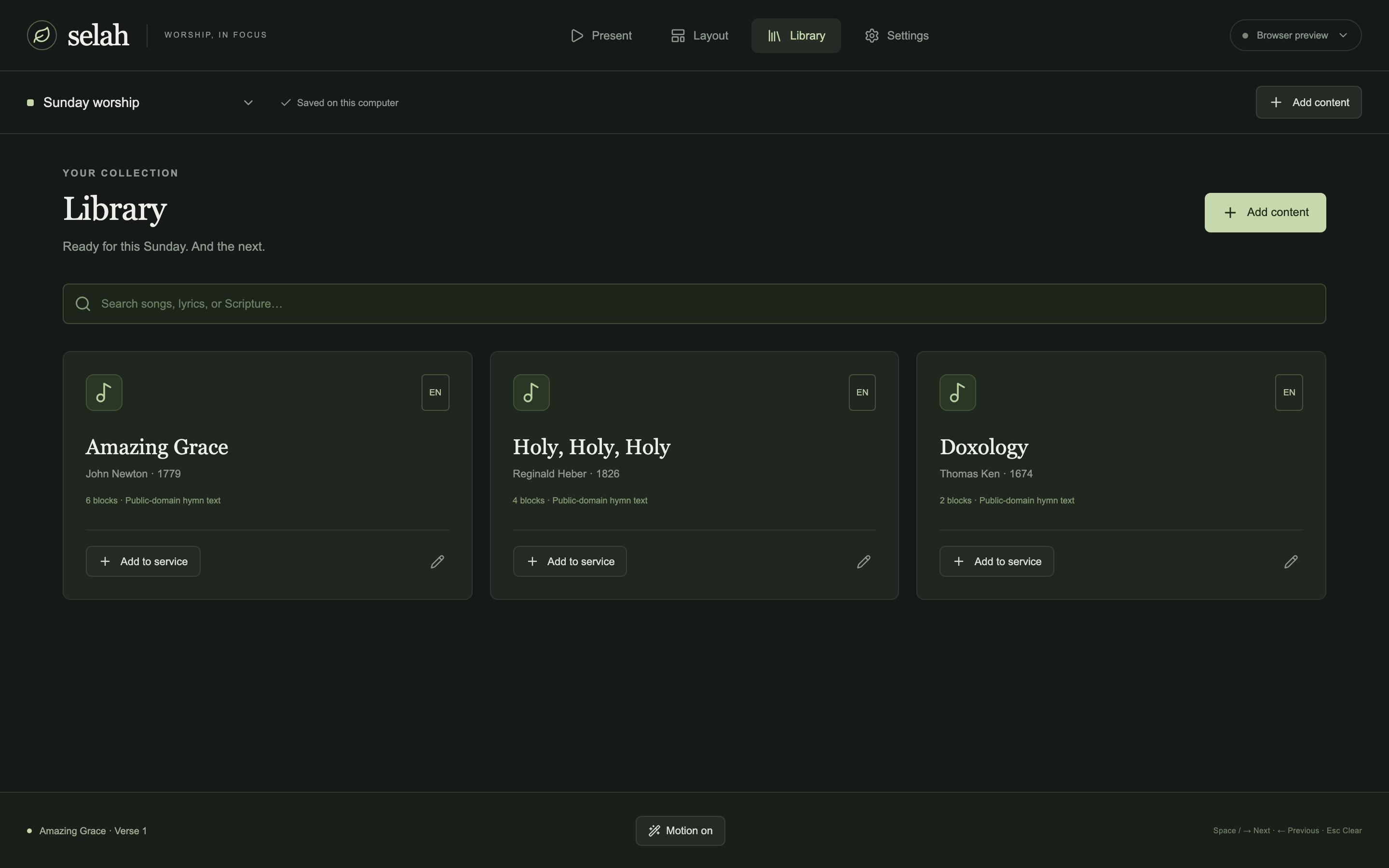Click the Reginald Heber · 1826 text
1389x868 pixels.
[566, 474]
